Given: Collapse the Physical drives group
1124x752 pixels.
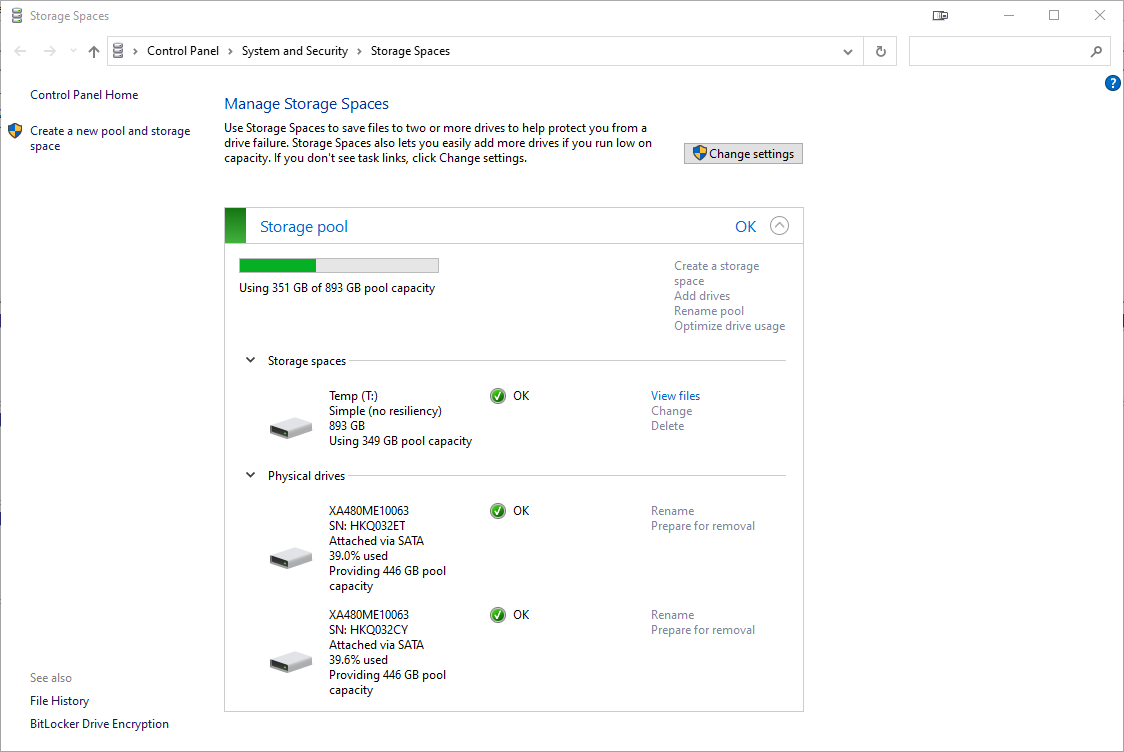Looking at the screenshot, I should click(x=250, y=475).
